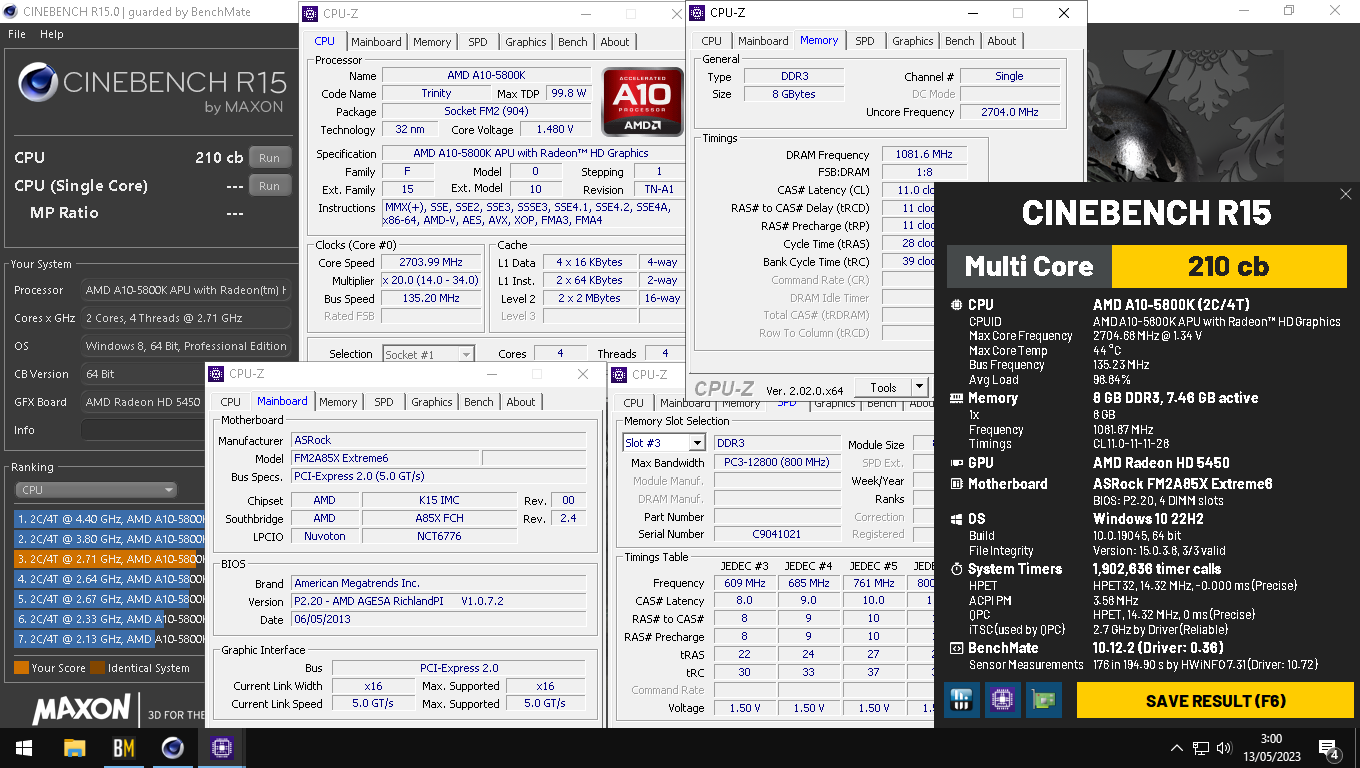Switch to CPU tab in CPU-Z SPD window
The height and width of the screenshot is (768, 1360).
tap(634, 403)
